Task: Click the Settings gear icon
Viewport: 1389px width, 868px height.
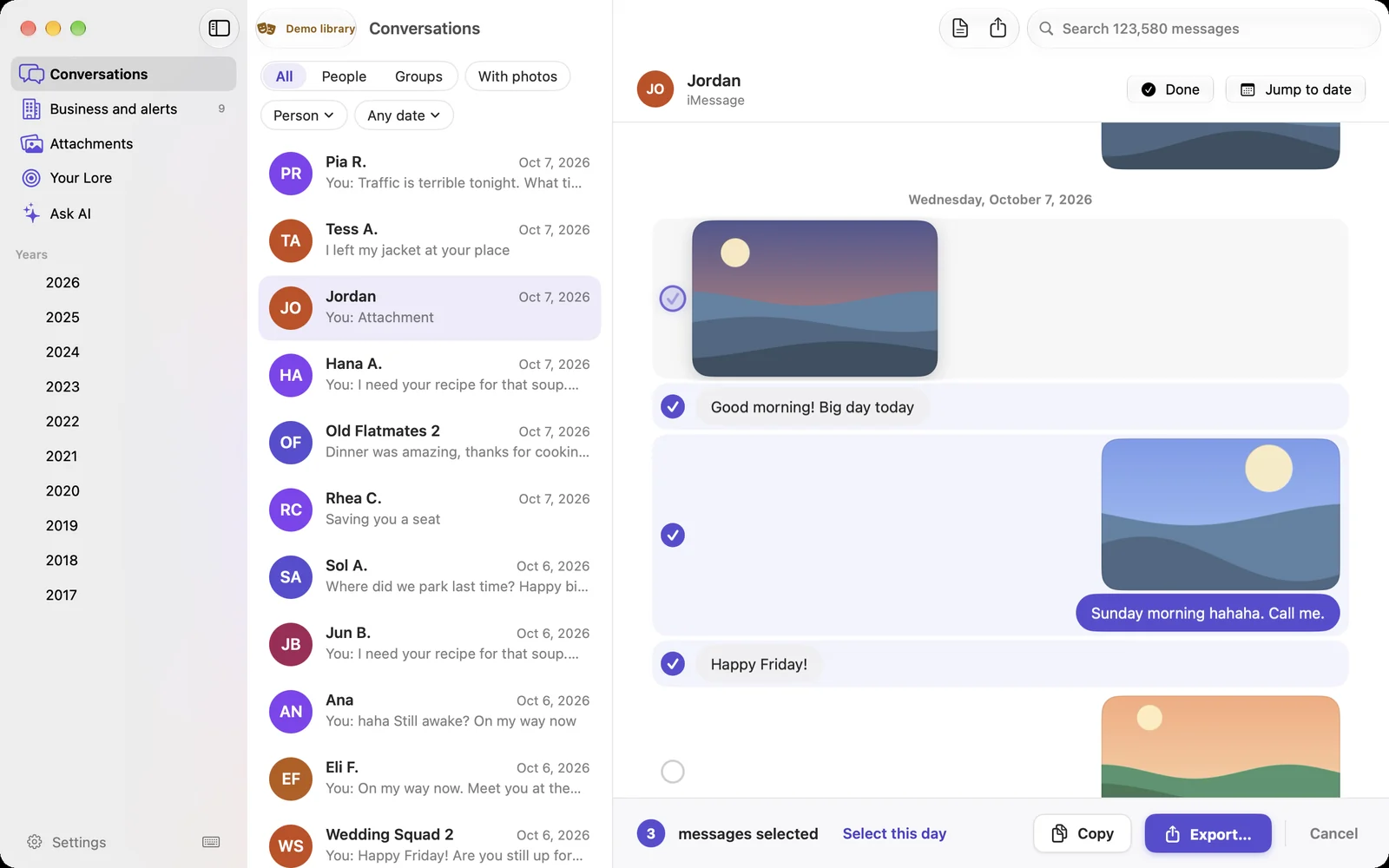Action: tap(35, 842)
